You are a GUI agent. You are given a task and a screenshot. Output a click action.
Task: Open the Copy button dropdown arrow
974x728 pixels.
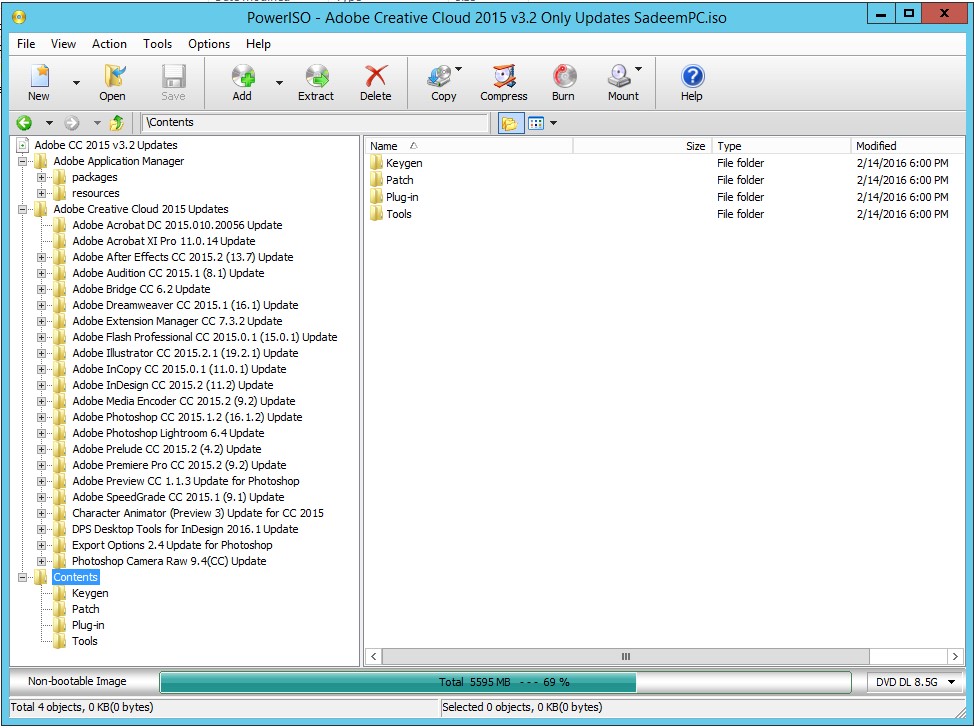click(x=458, y=69)
